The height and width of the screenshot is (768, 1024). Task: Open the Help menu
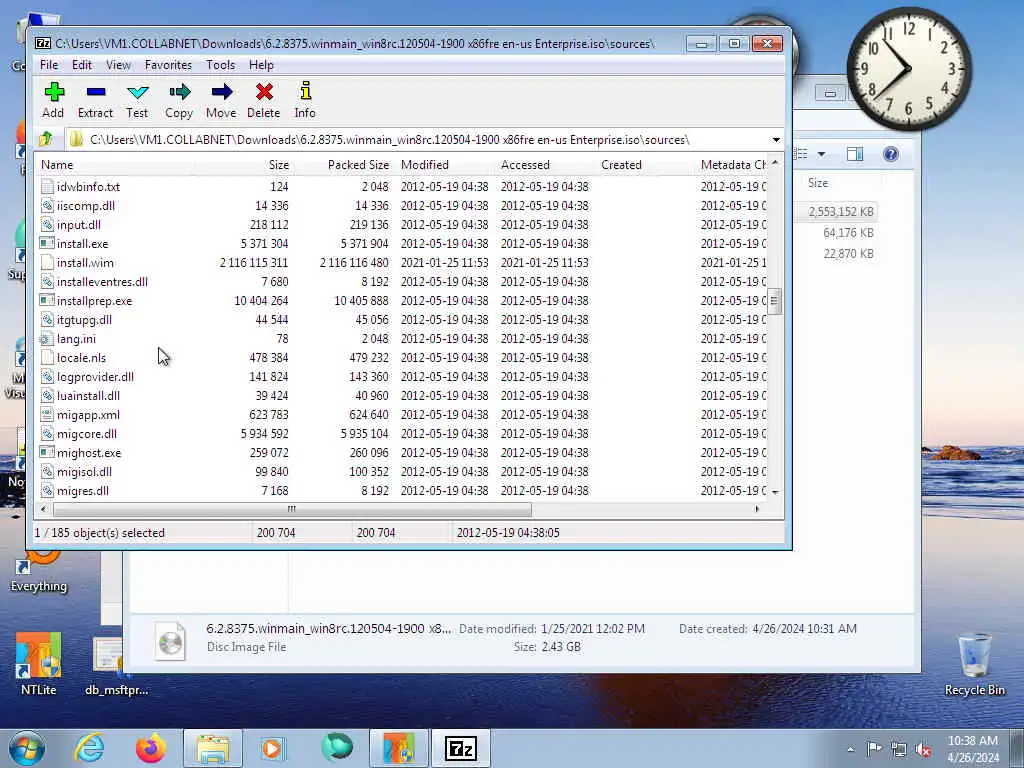[261, 65]
